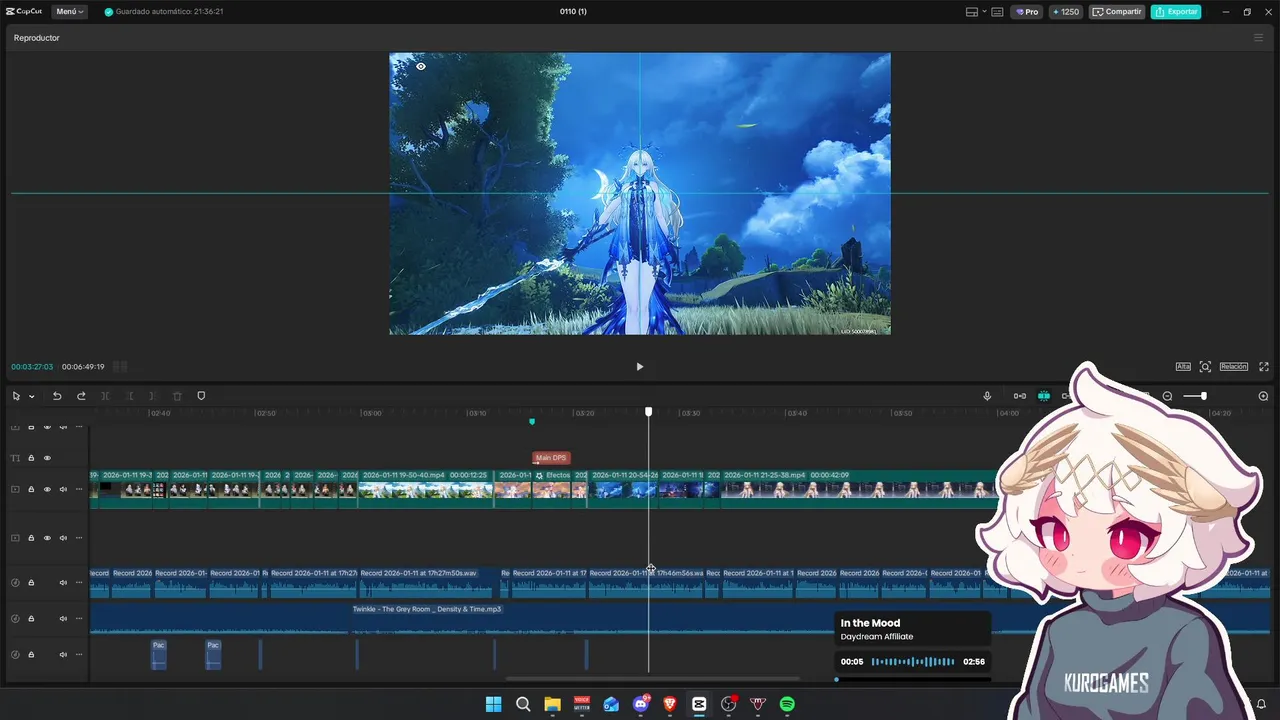
Task: Click the Windows Start button
Action: tap(493, 704)
